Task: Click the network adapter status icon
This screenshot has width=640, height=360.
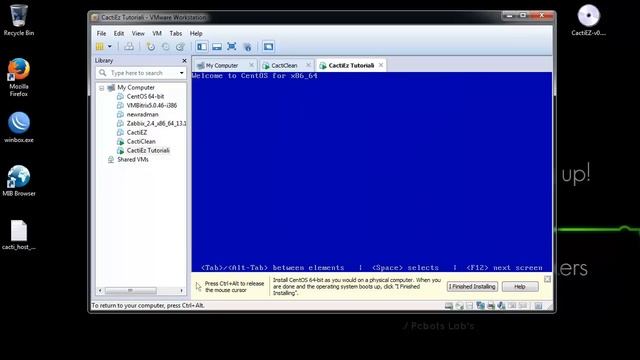Action: coord(480,306)
